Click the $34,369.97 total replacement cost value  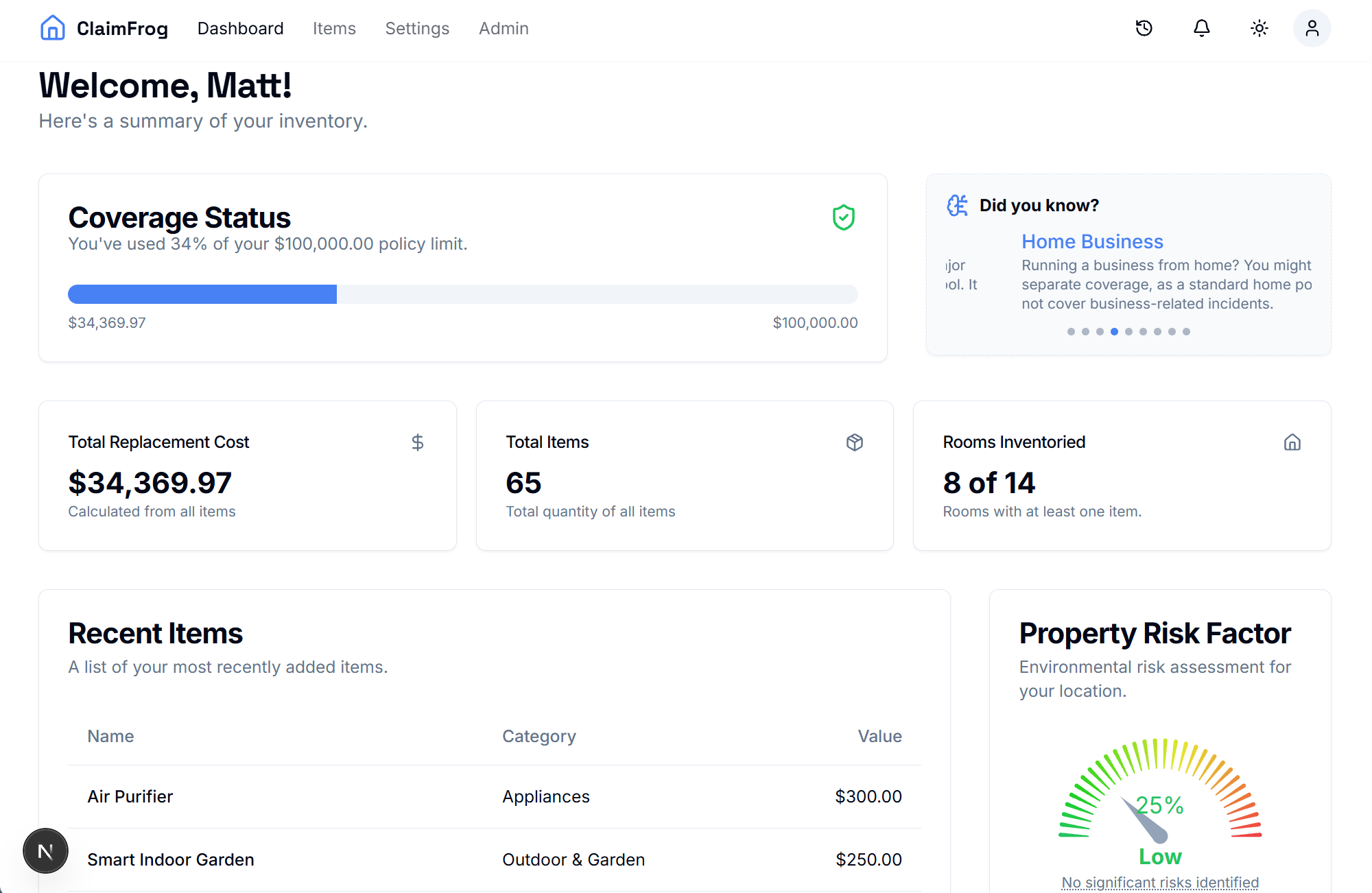coord(150,483)
